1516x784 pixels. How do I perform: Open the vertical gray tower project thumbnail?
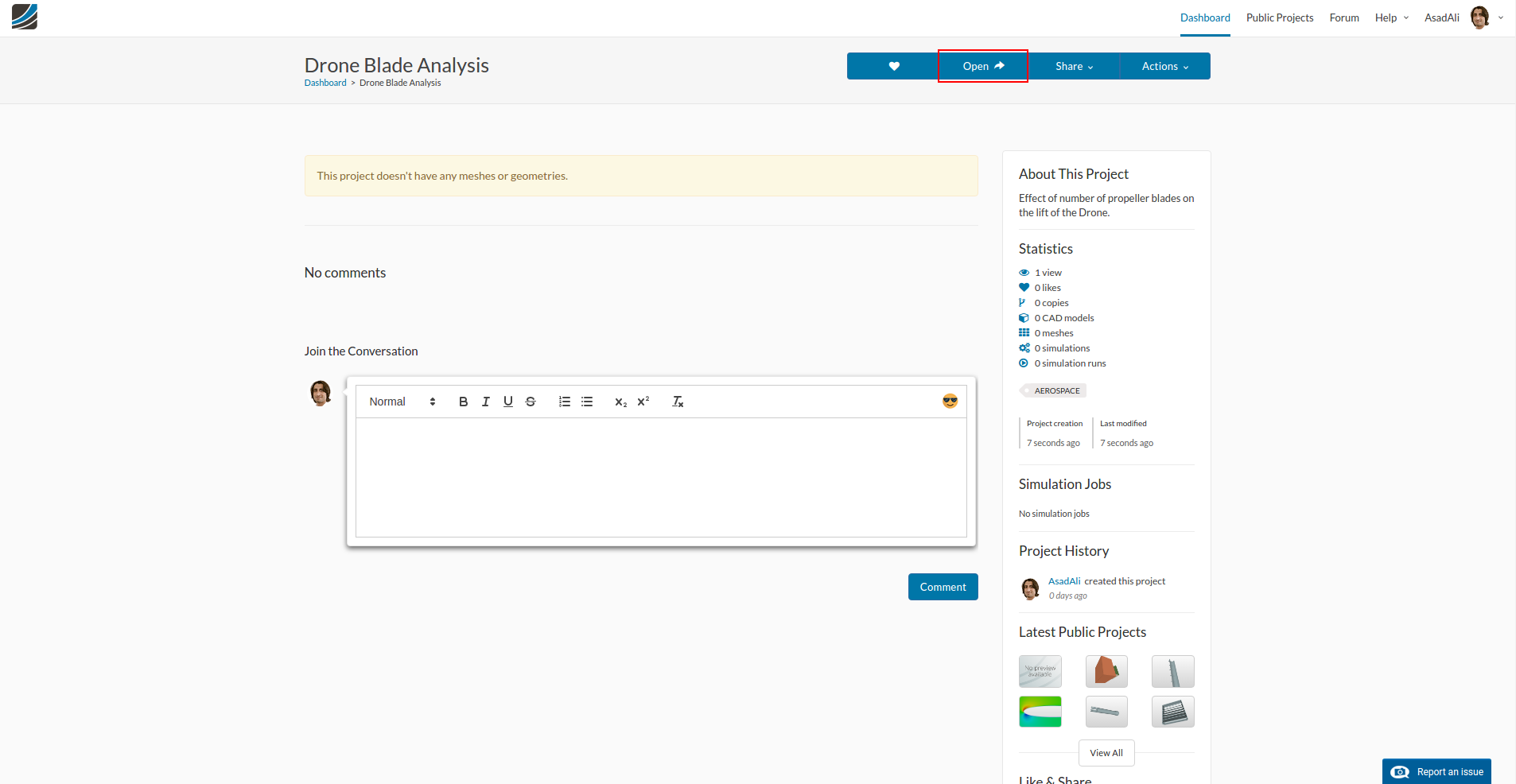point(1173,671)
